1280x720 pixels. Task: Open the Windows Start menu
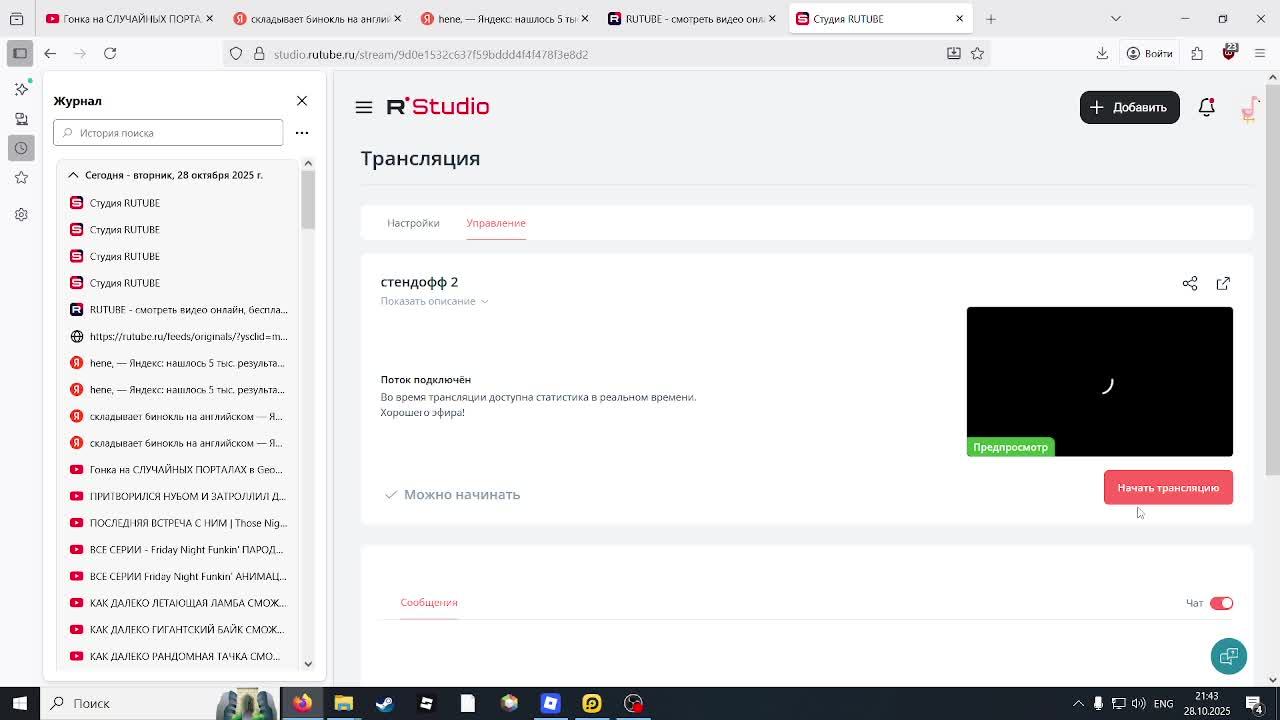[20, 703]
